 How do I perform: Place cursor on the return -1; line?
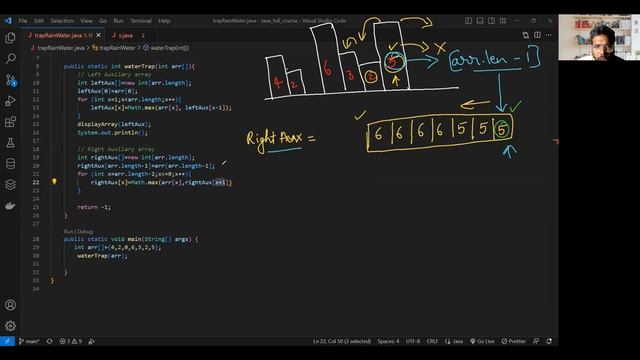tap(94, 207)
